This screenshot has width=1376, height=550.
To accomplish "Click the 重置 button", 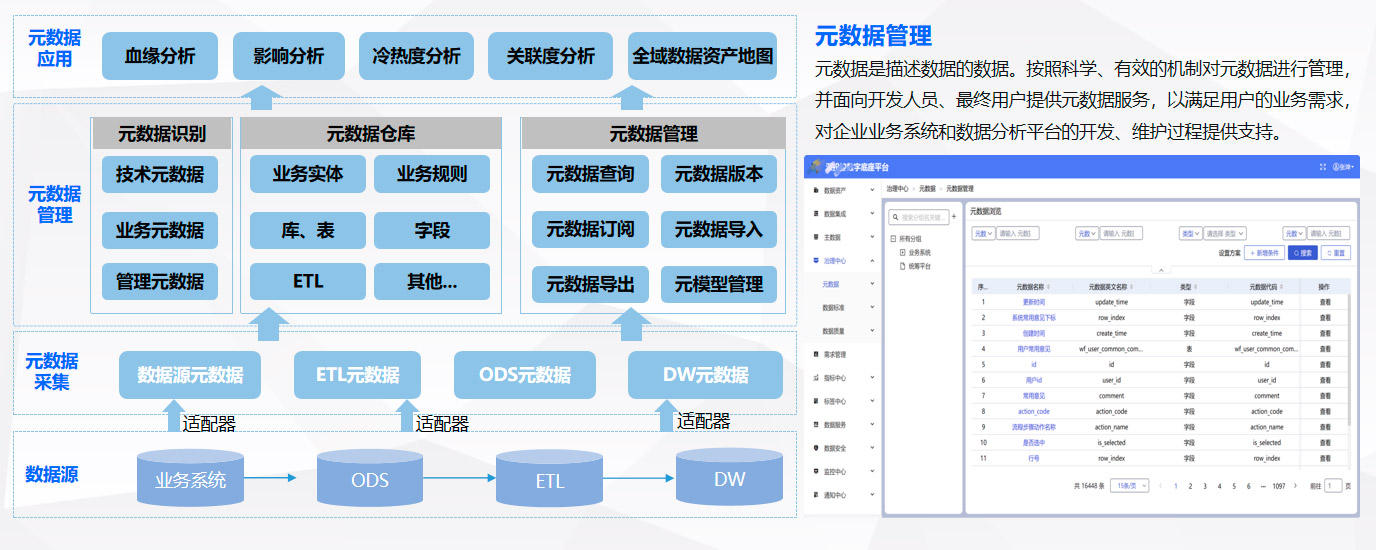I will [1336, 253].
